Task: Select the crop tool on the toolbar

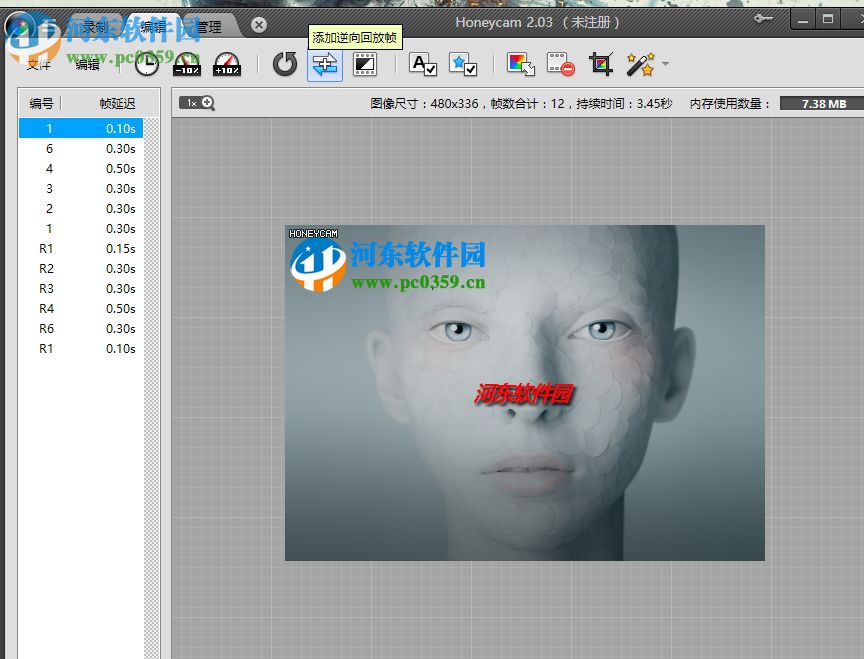Action: [601, 63]
